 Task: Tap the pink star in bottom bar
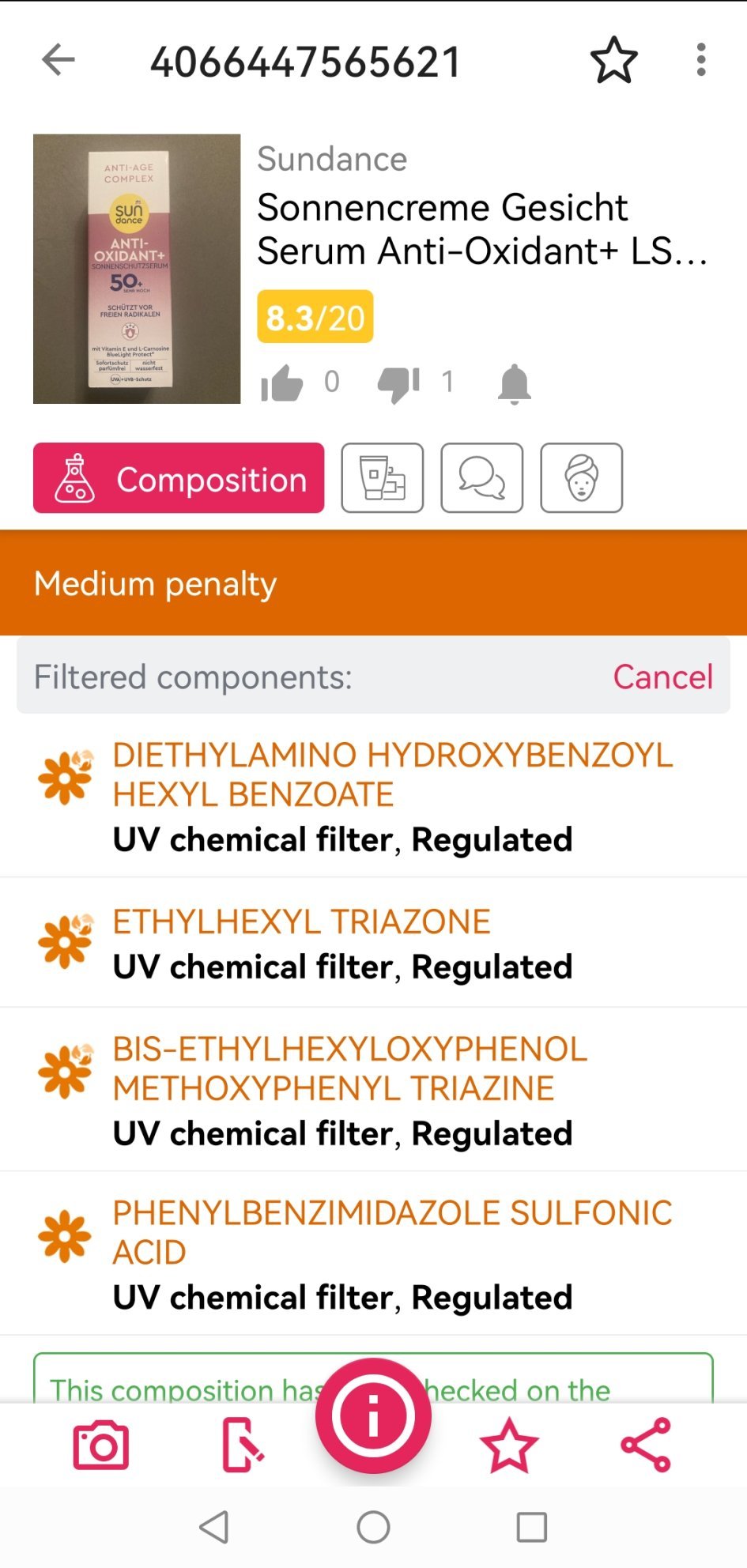coord(509,1445)
